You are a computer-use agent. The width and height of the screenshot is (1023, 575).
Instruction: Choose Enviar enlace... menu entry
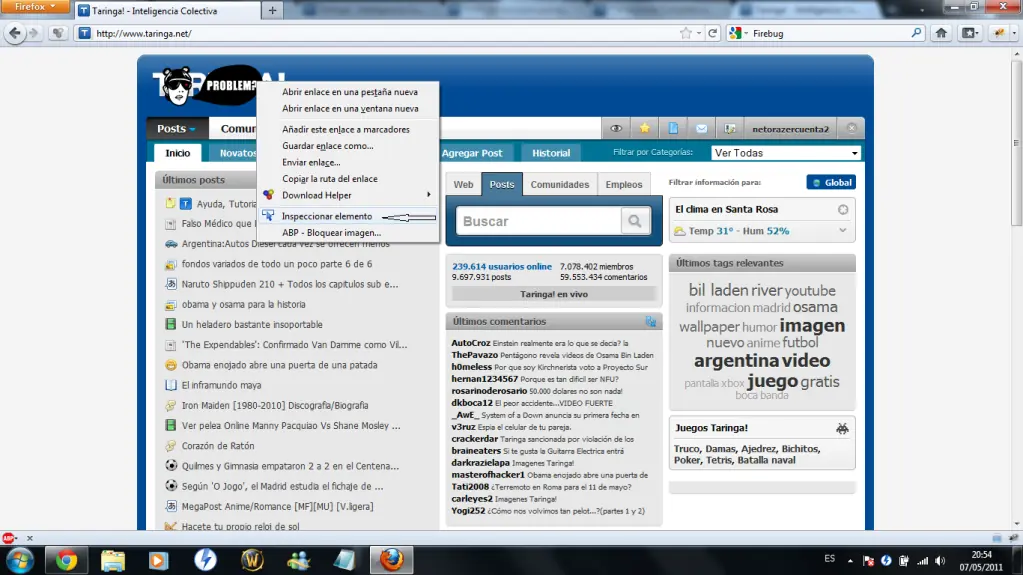[311, 163]
